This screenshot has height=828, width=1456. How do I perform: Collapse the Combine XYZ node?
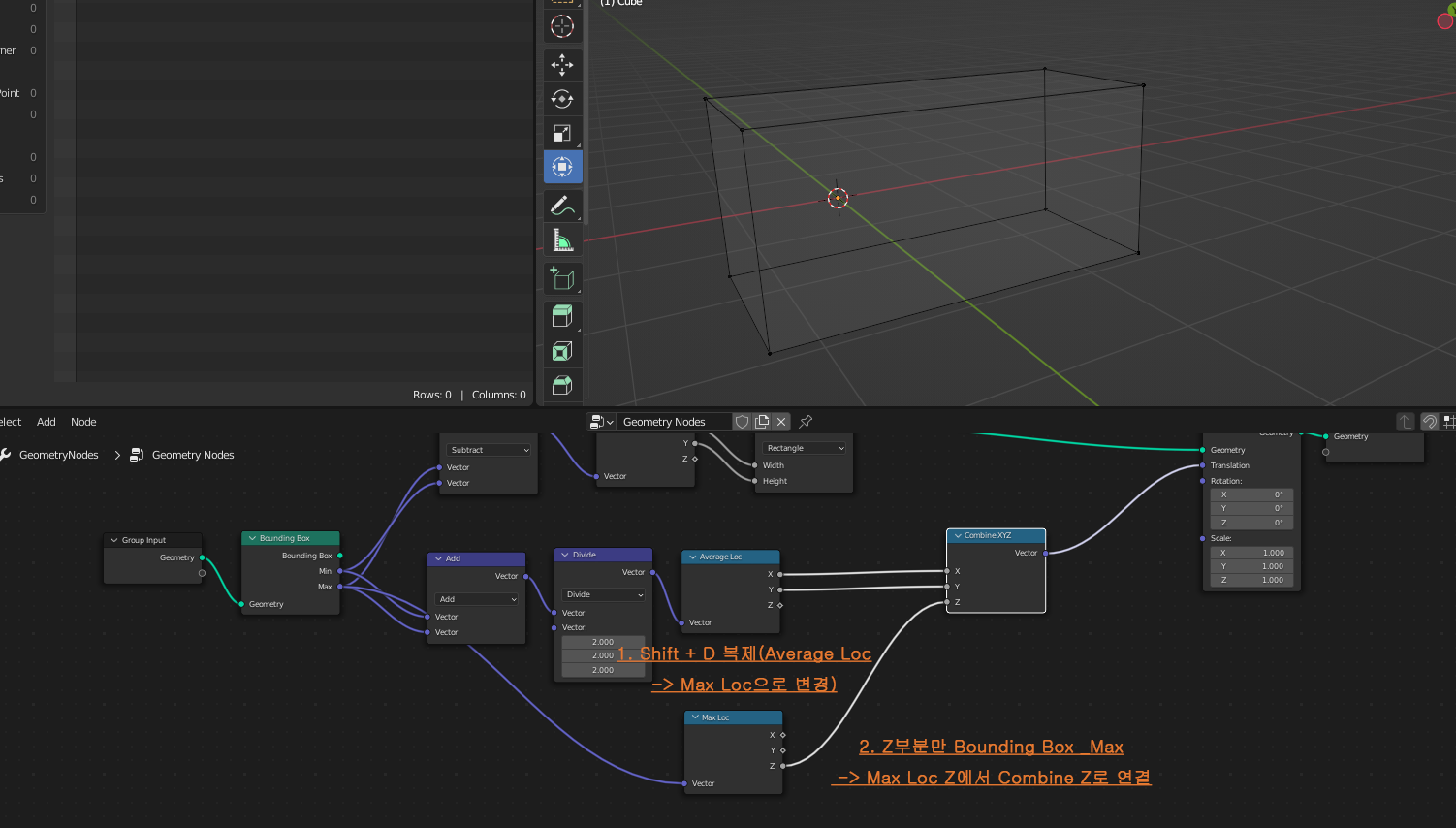tap(958, 535)
